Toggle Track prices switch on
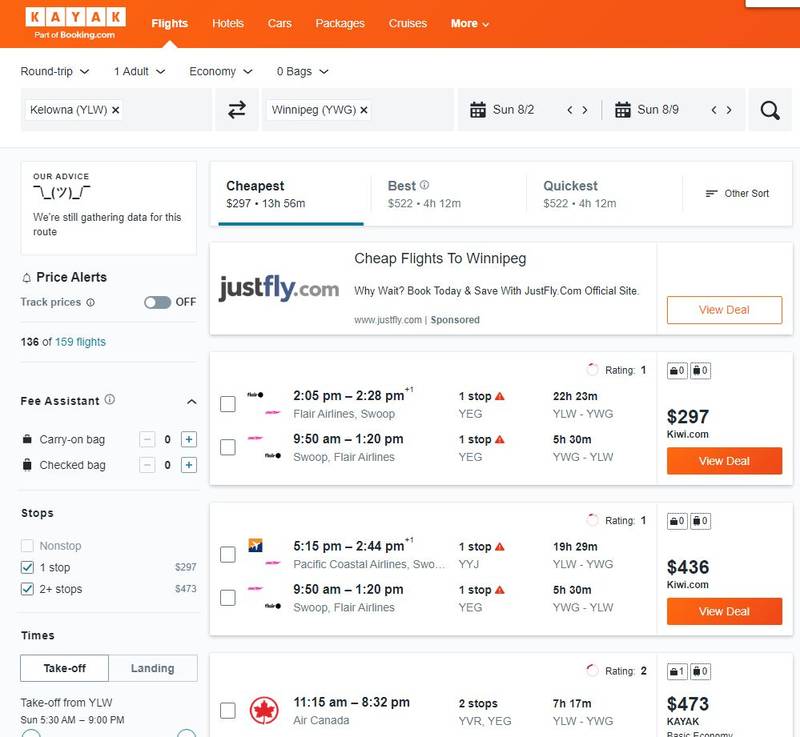The height and width of the screenshot is (737, 800). coord(157,302)
